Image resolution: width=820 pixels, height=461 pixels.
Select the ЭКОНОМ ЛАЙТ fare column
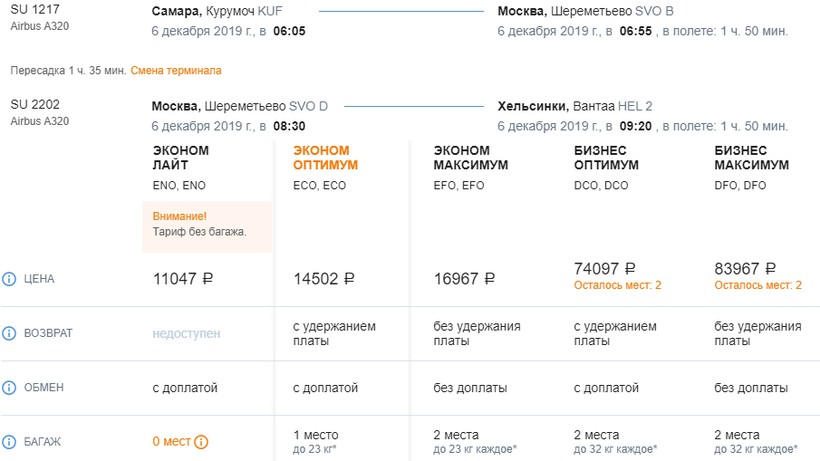coord(181,157)
